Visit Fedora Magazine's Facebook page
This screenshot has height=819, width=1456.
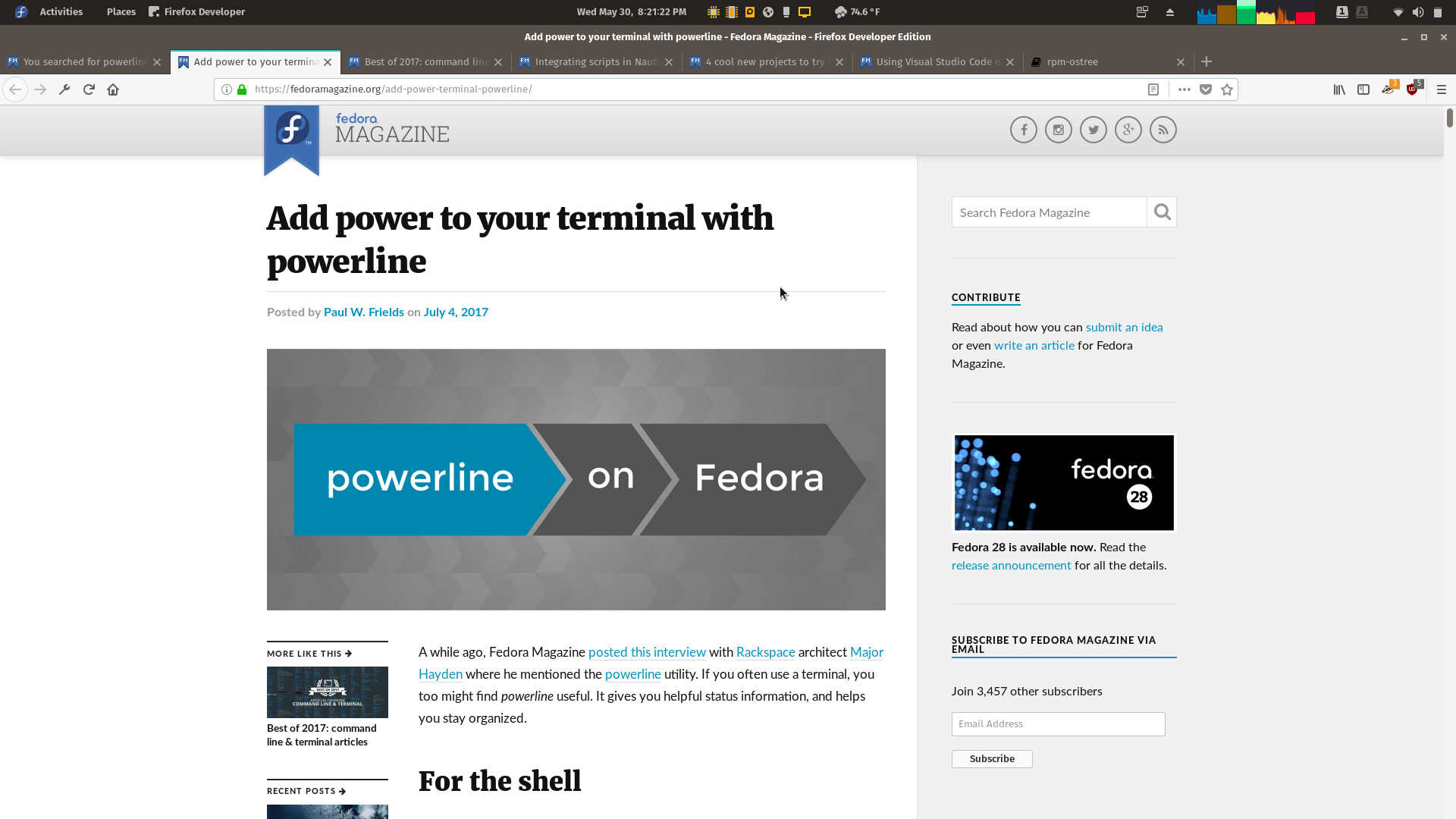(1023, 130)
